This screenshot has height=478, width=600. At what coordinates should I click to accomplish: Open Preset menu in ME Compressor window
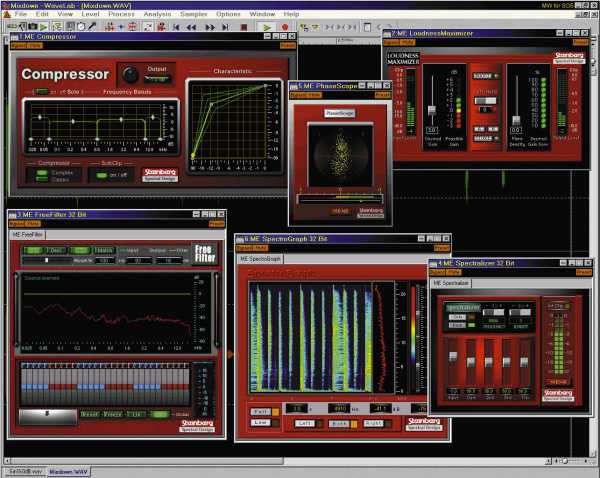288,46
